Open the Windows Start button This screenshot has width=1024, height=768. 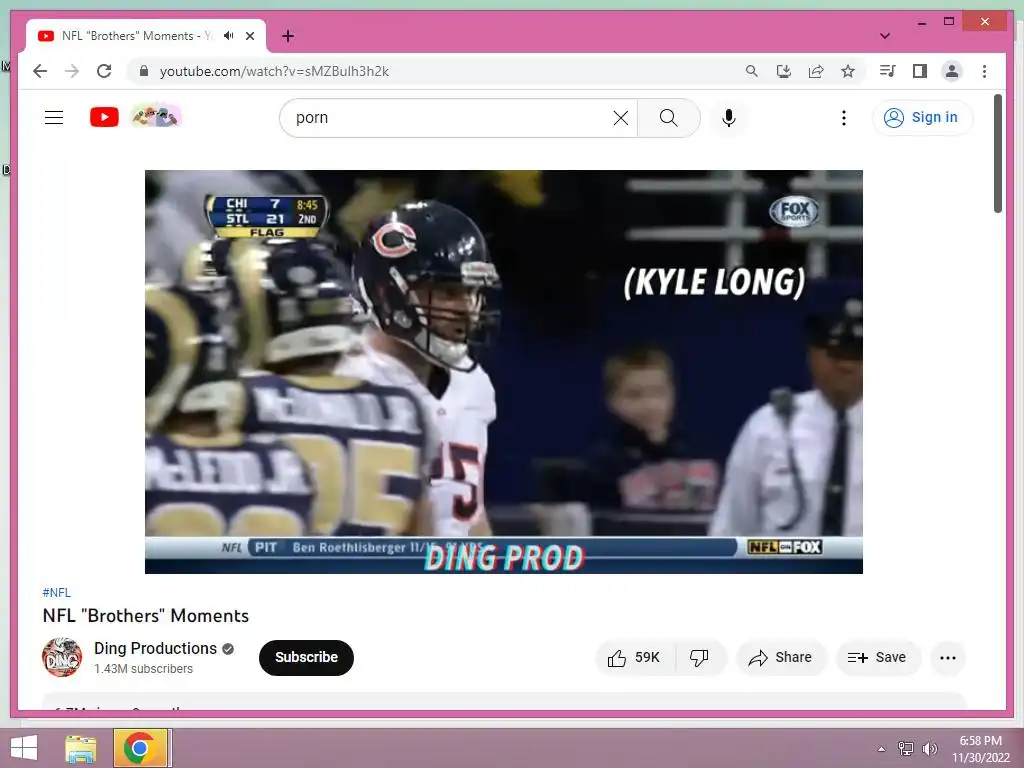[x=24, y=748]
